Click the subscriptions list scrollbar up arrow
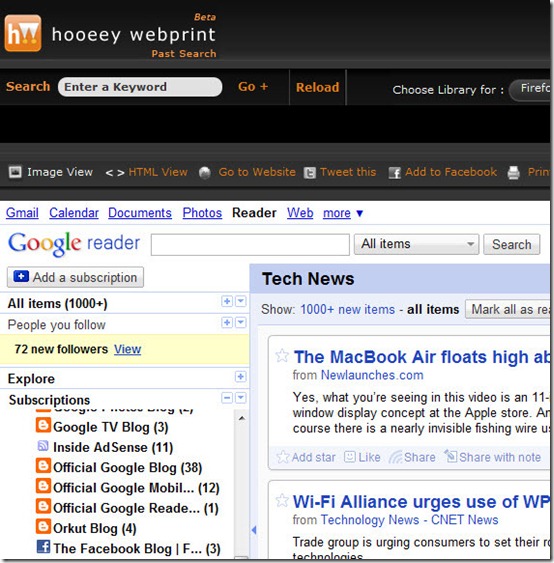 pos(242,418)
